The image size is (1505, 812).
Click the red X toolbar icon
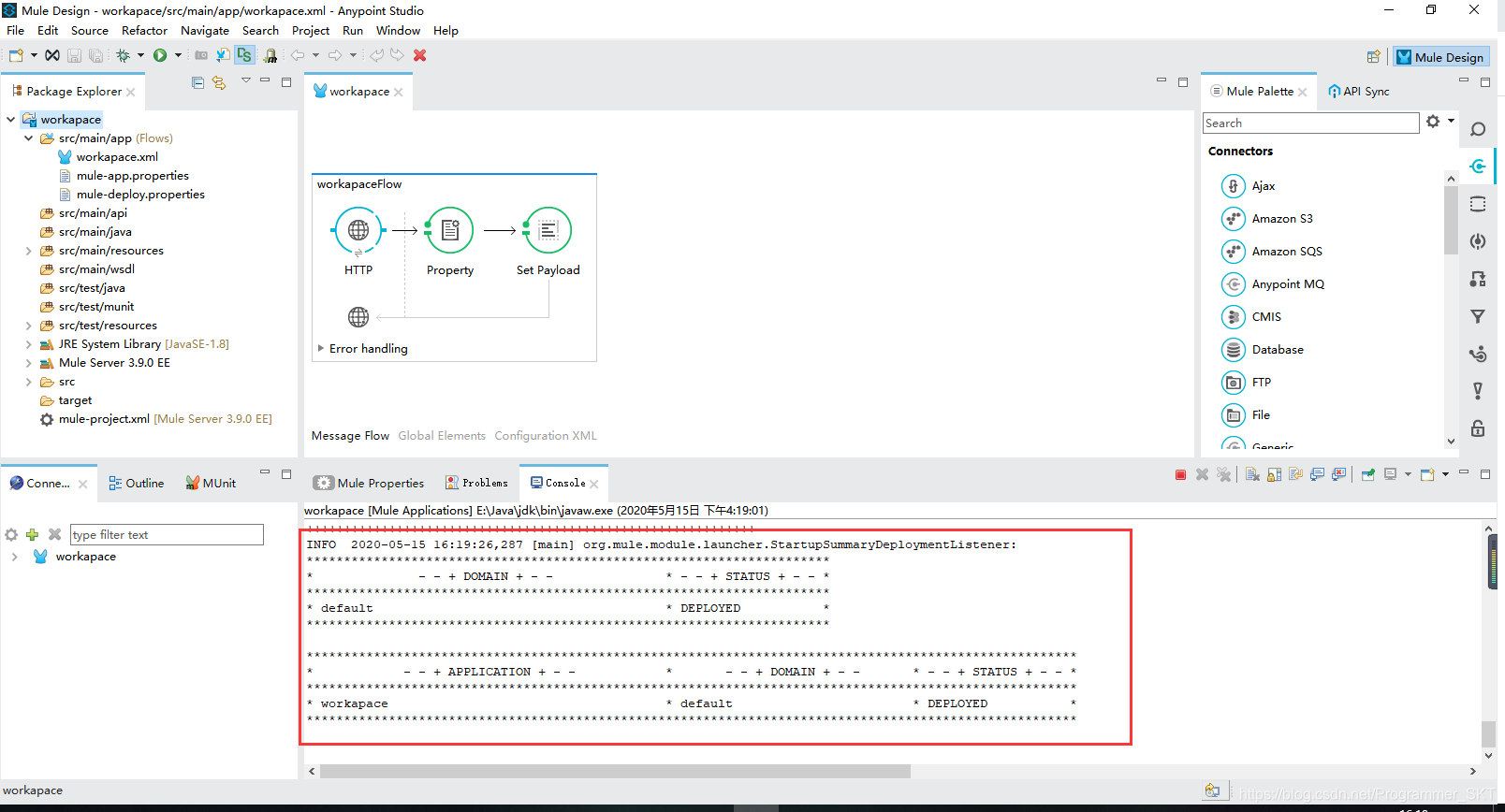[x=420, y=55]
